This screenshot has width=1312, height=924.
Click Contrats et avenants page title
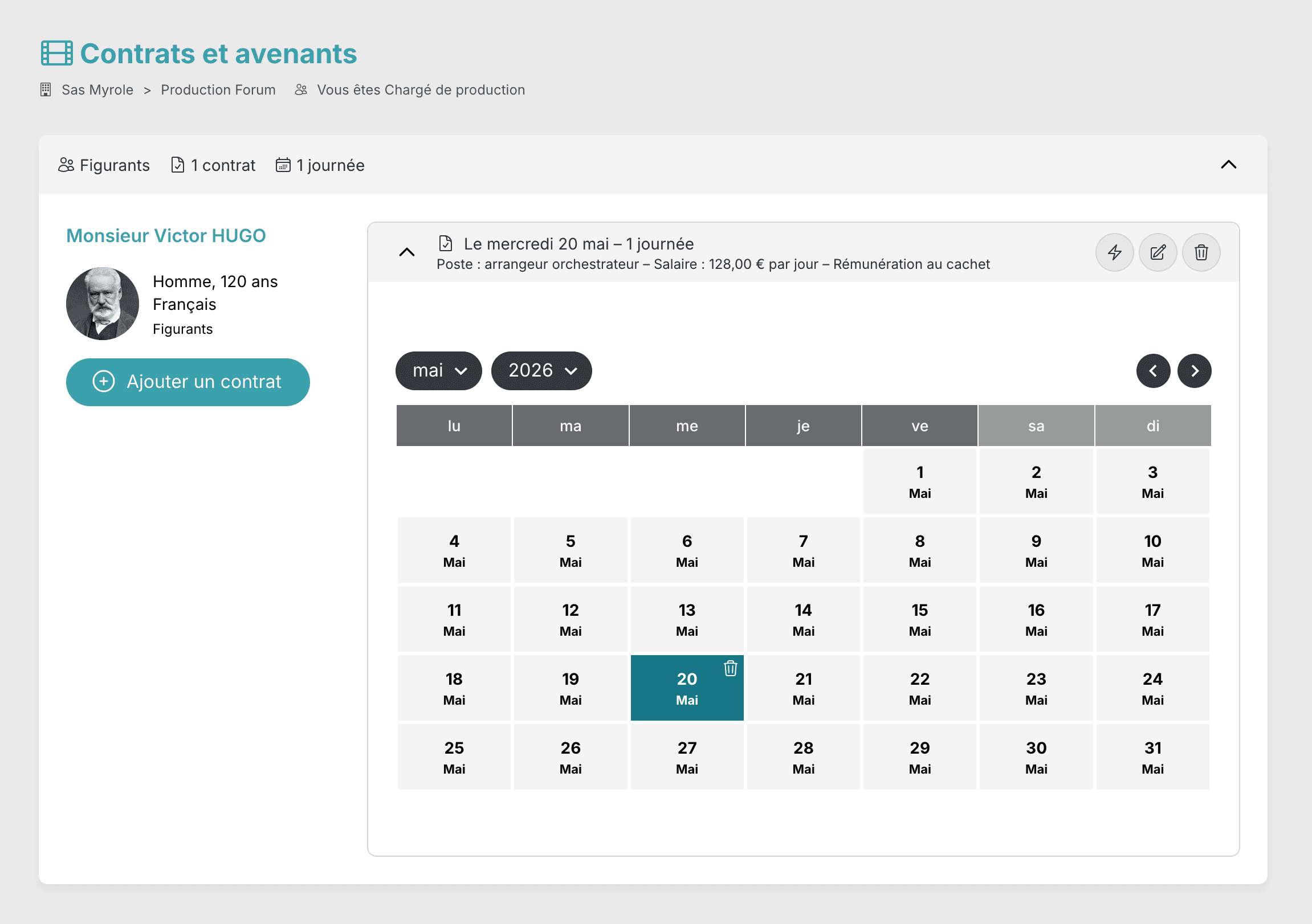click(x=218, y=54)
